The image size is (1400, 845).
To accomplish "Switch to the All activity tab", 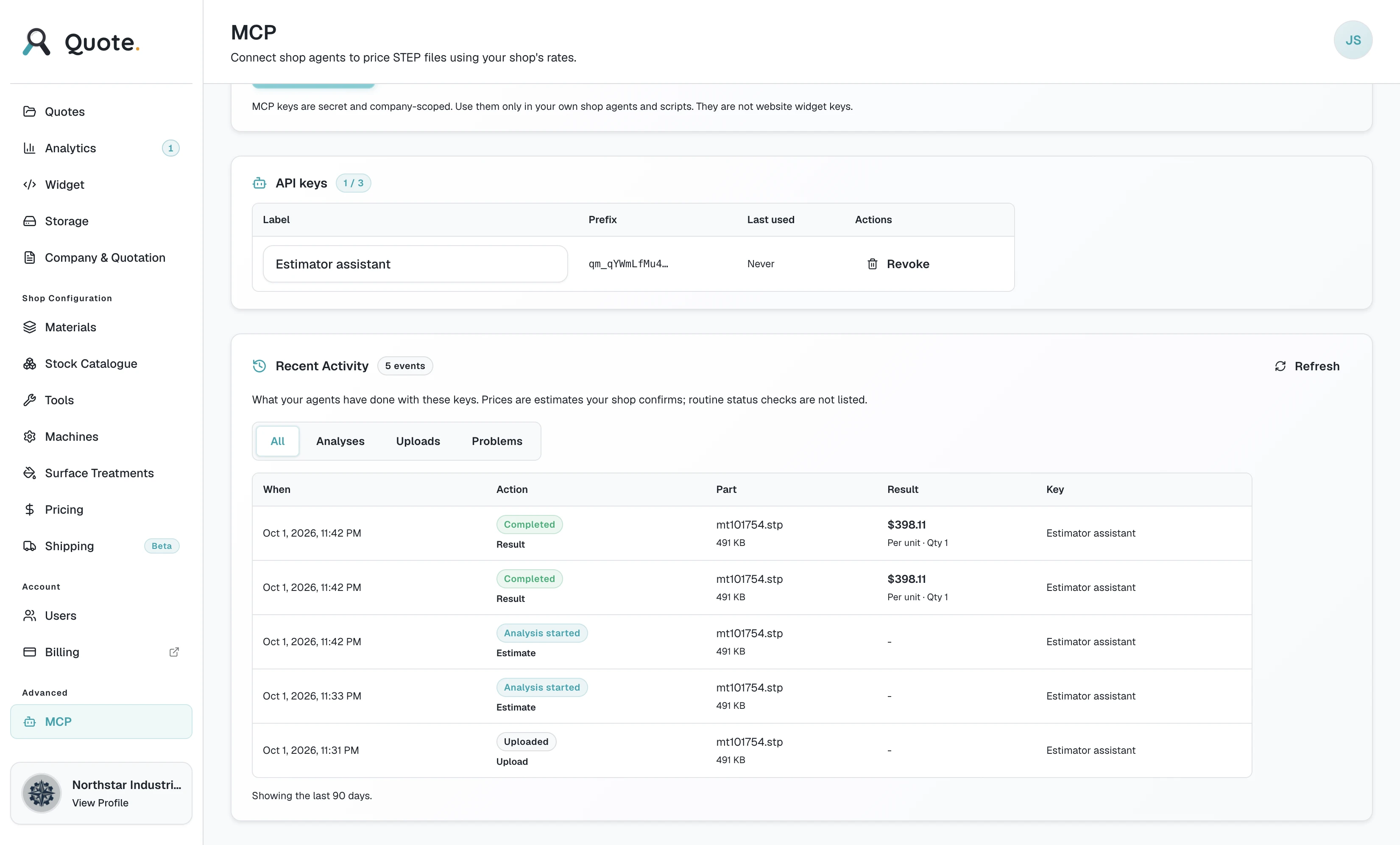I will pyautogui.click(x=277, y=441).
